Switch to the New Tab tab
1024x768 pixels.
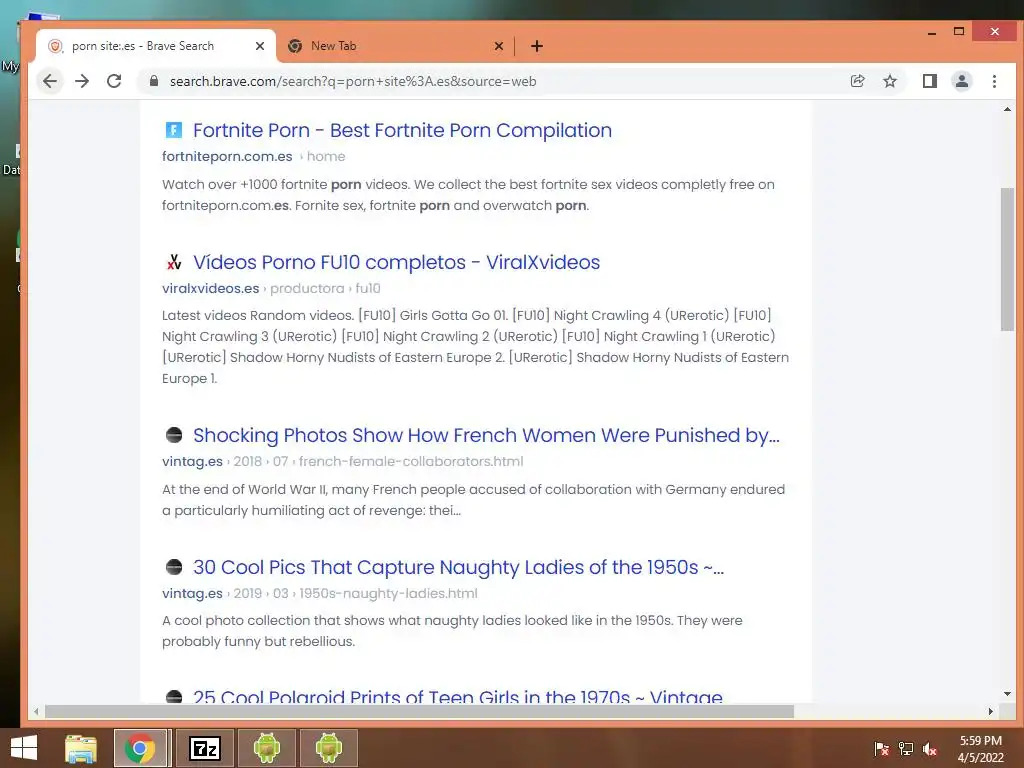tap(395, 46)
